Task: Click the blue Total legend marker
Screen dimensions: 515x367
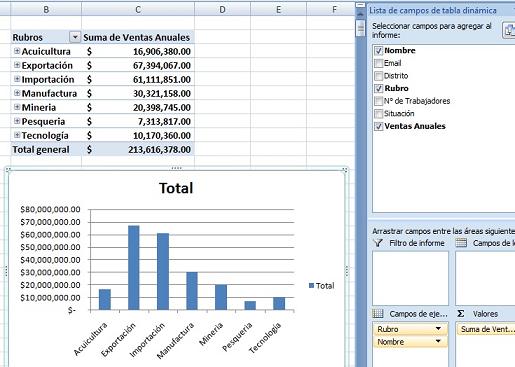Action: [x=312, y=285]
